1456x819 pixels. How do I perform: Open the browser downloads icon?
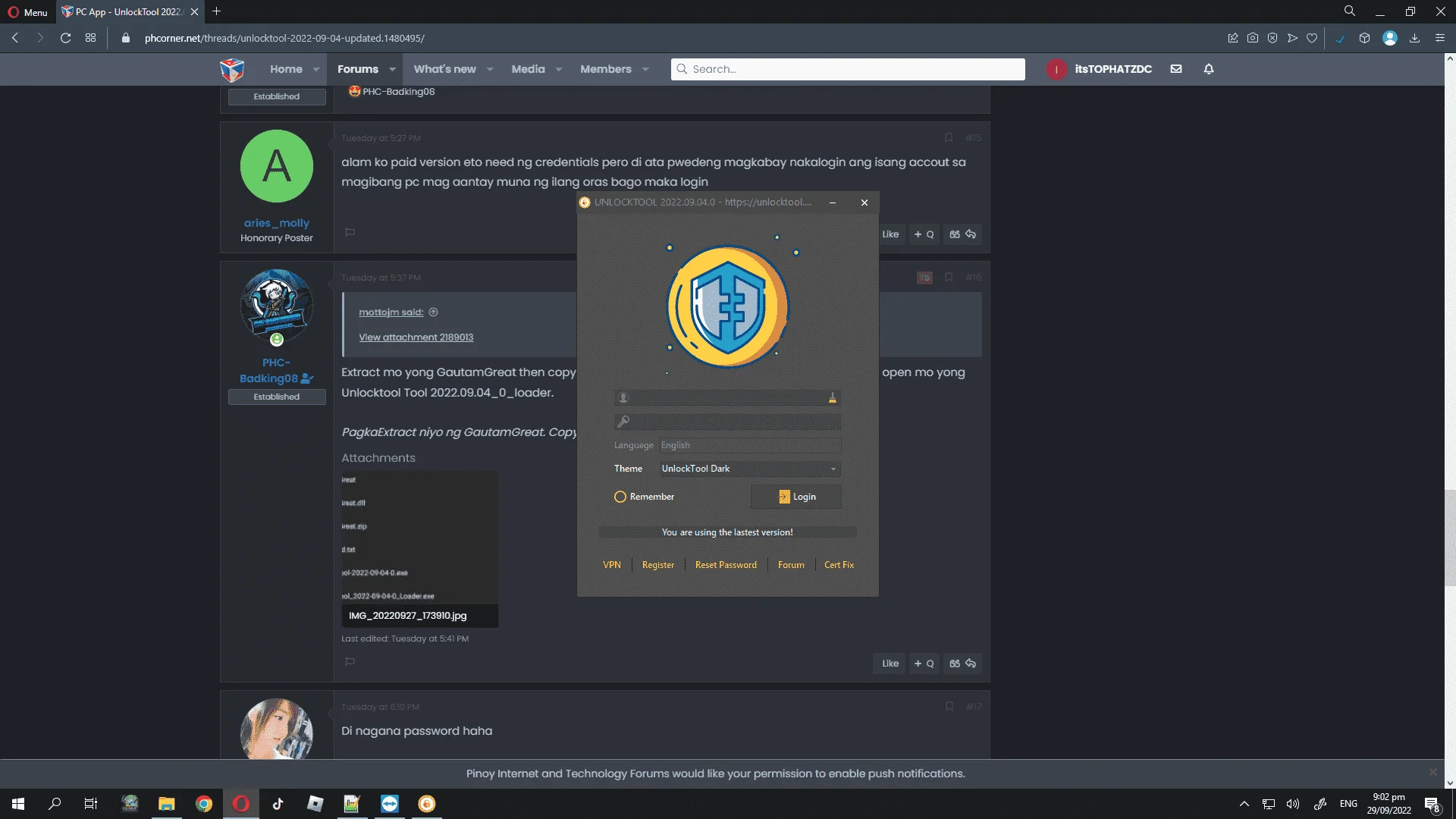1414,38
